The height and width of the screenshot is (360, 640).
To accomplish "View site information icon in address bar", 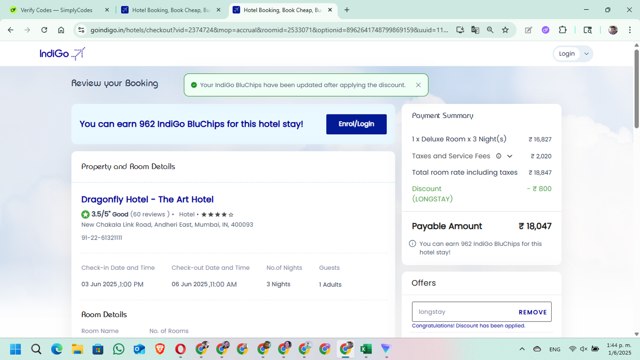I will (x=81, y=30).
